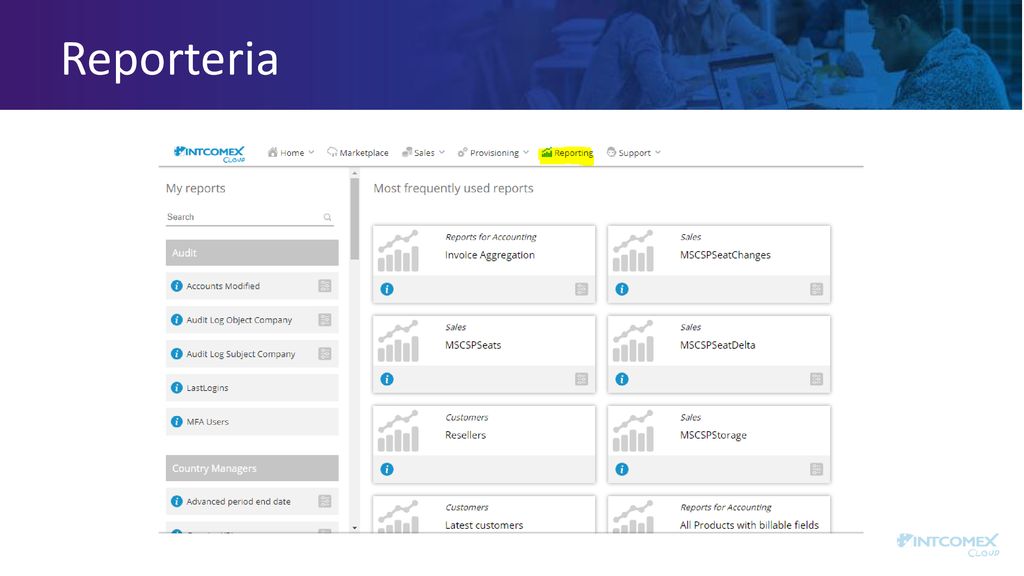
Task: Collapse the Country Managers group header
Action: (252, 468)
